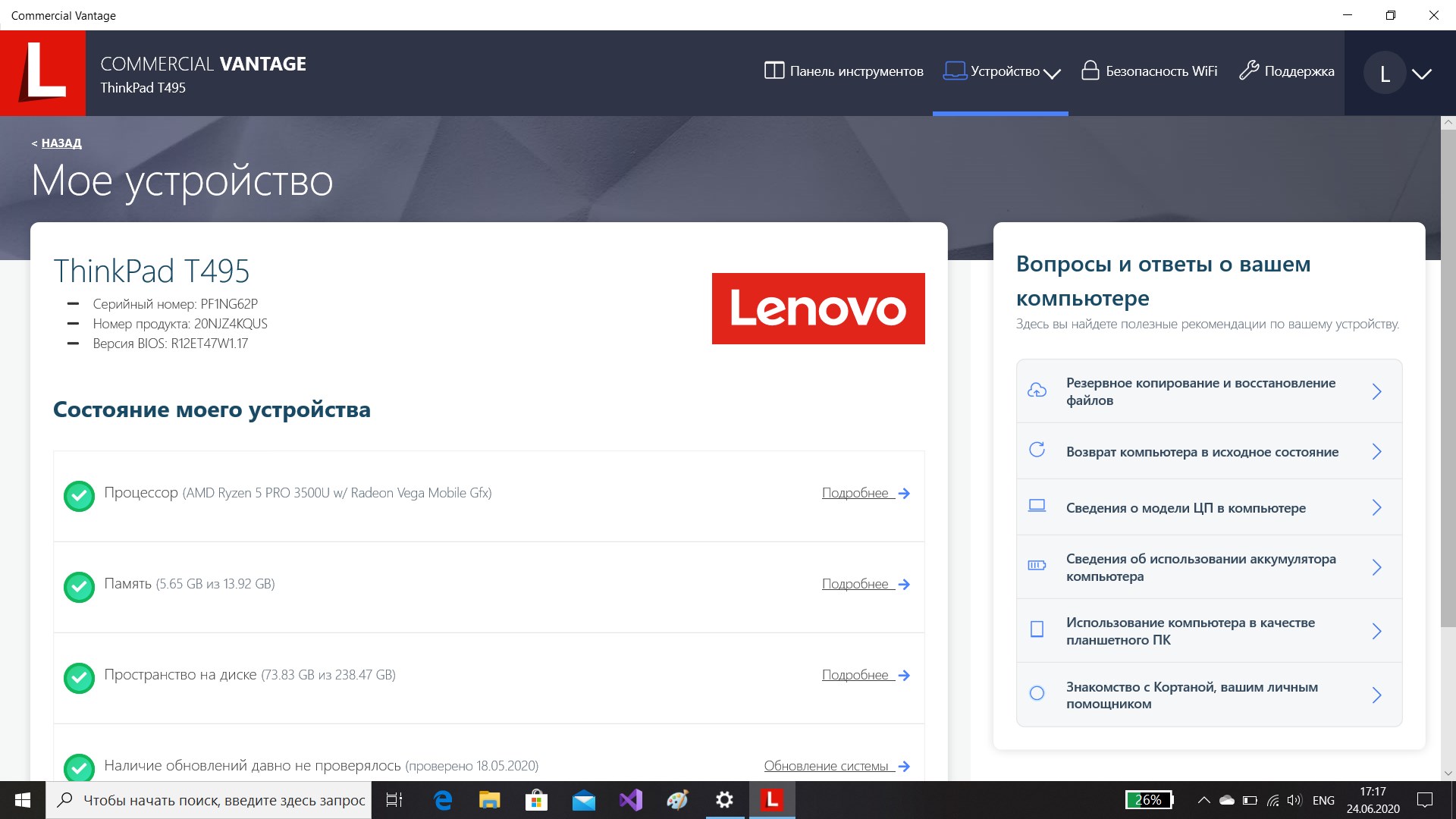Open Paint app from taskbar

point(678,800)
